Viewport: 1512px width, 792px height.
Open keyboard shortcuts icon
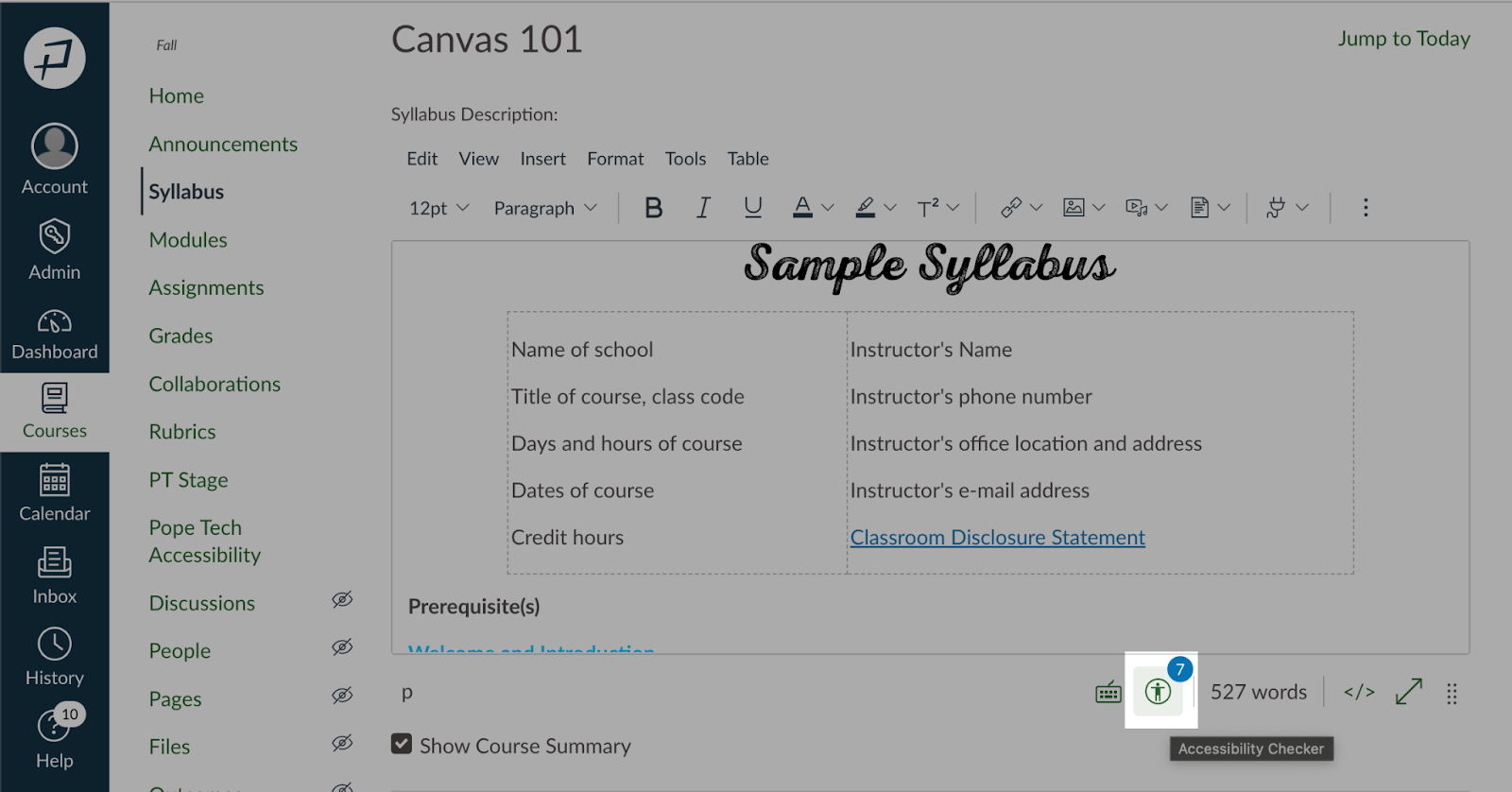1108,694
